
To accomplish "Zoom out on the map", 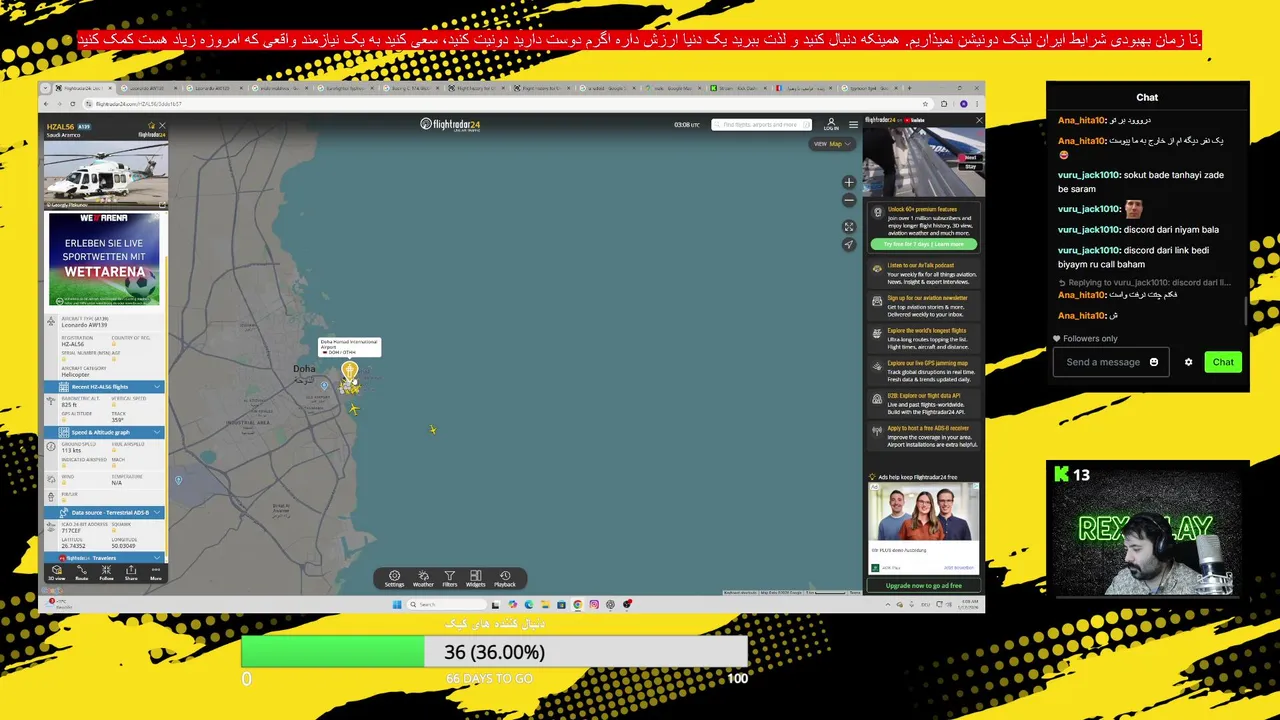I will (x=849, y=200).
